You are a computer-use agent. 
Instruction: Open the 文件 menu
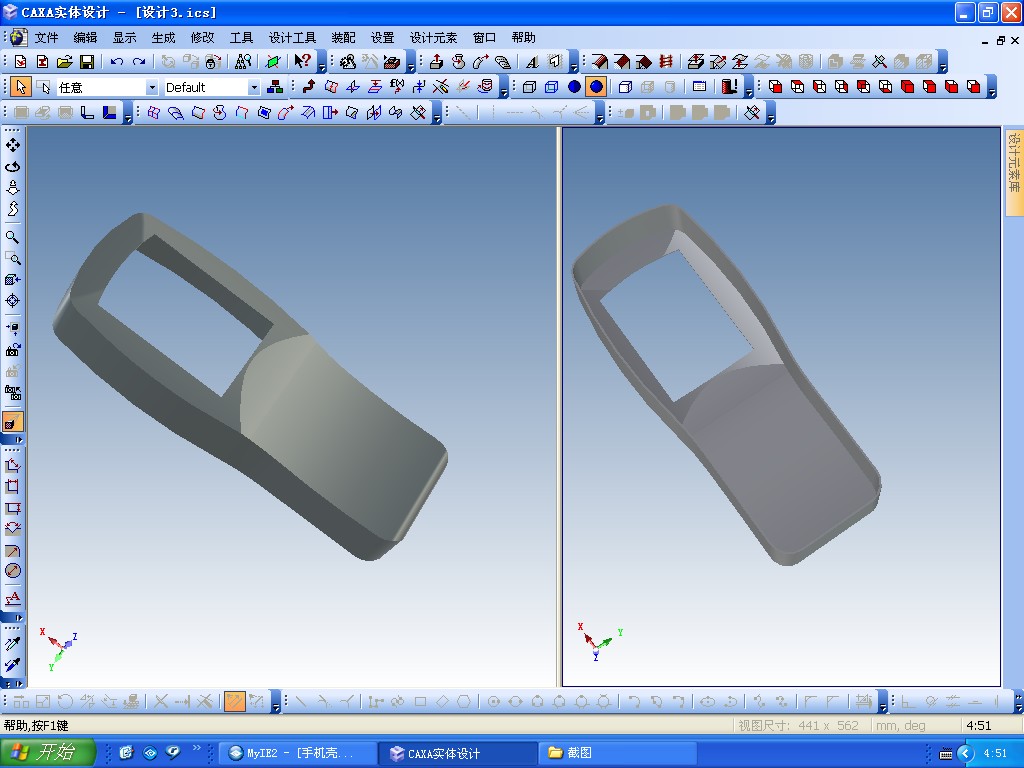point(46,37)
